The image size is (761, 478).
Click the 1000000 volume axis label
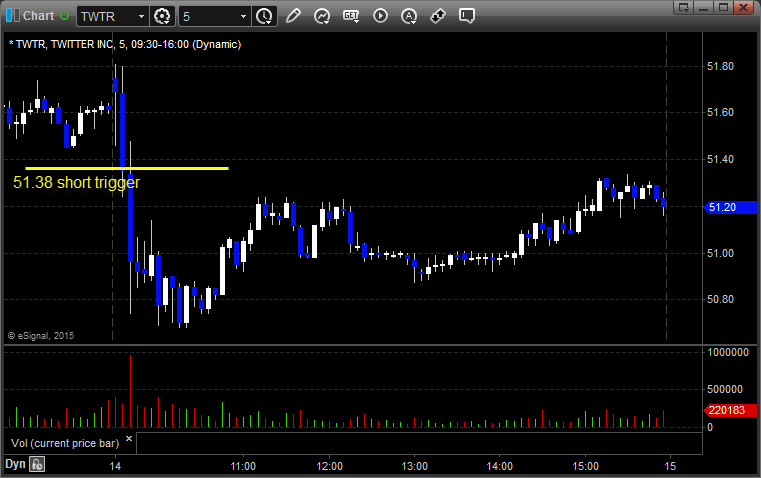click(728, 352)
